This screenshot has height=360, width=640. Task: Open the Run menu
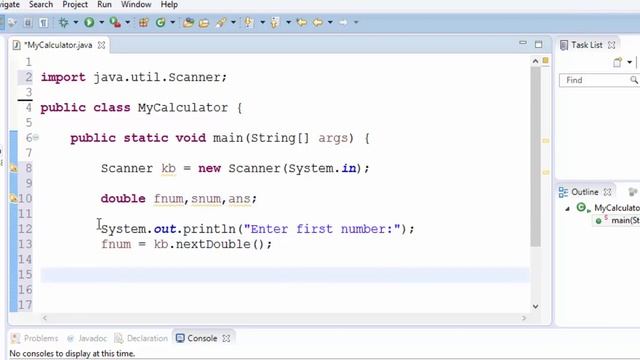(x=104, y=4)
